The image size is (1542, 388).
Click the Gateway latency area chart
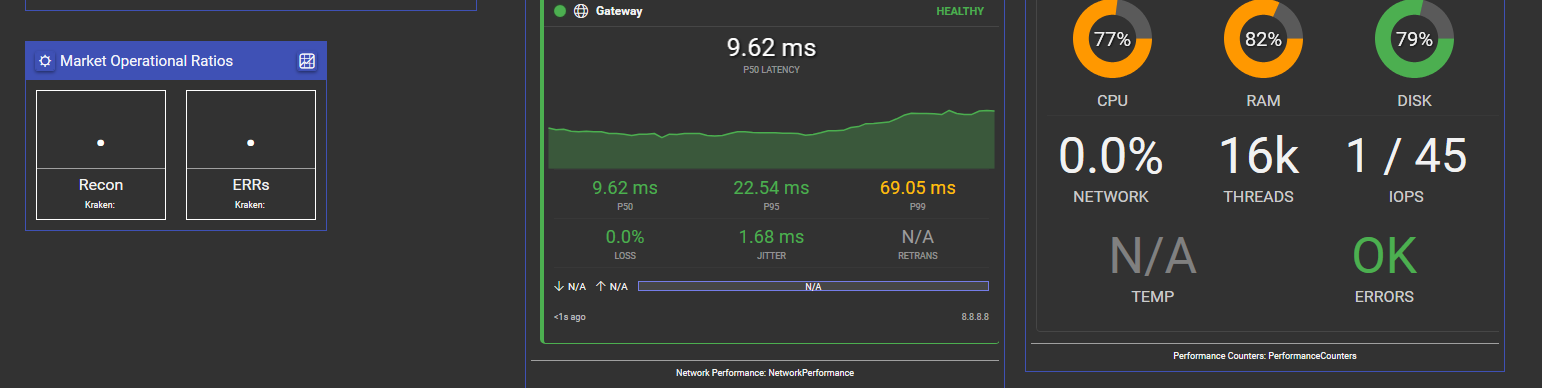tap(771, 138)
